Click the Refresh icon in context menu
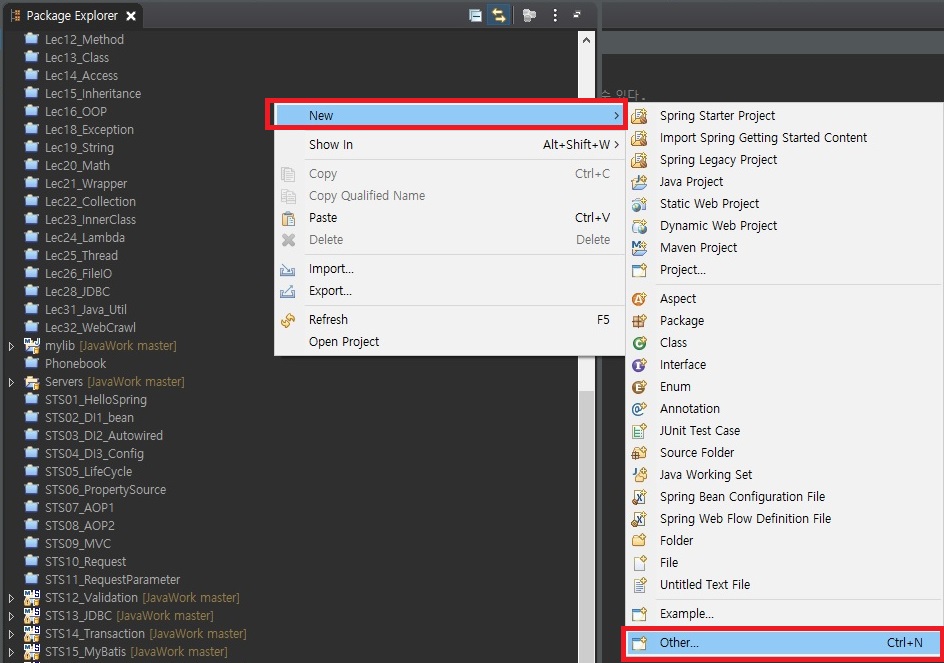This screenshot has width=944, height=663. 288,320
